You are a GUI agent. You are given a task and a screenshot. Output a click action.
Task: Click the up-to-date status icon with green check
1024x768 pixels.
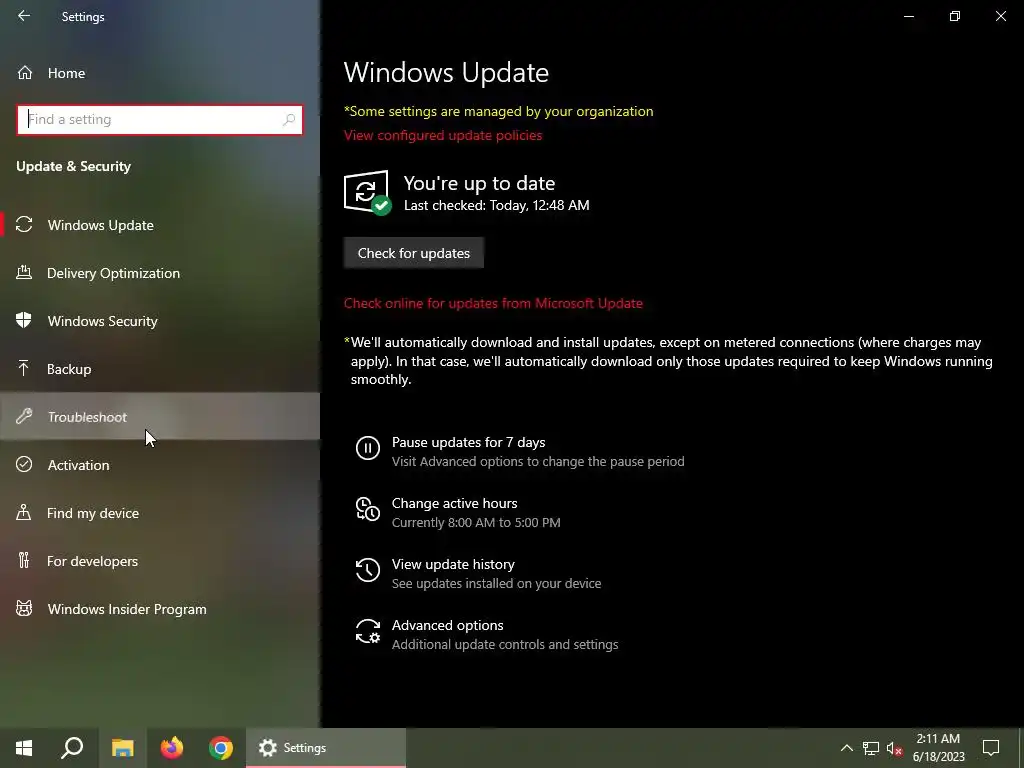[367, 192]
